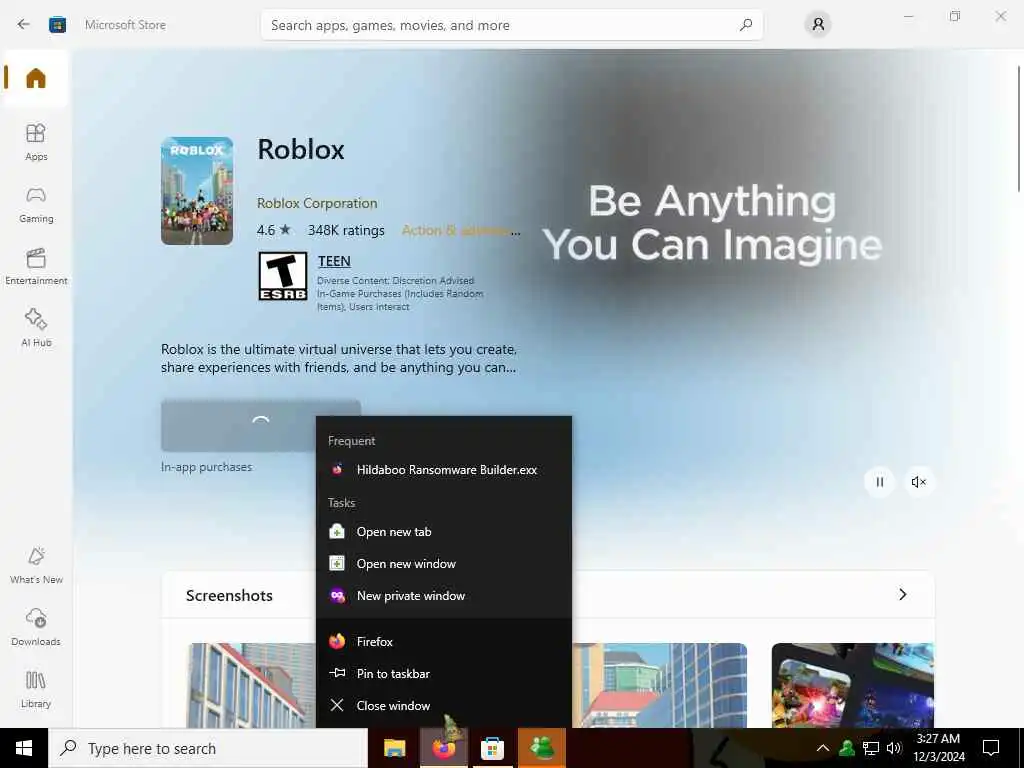Click the Store vertical scrollbar
Screen dimensions: 1024x768
click(1019, 129)
